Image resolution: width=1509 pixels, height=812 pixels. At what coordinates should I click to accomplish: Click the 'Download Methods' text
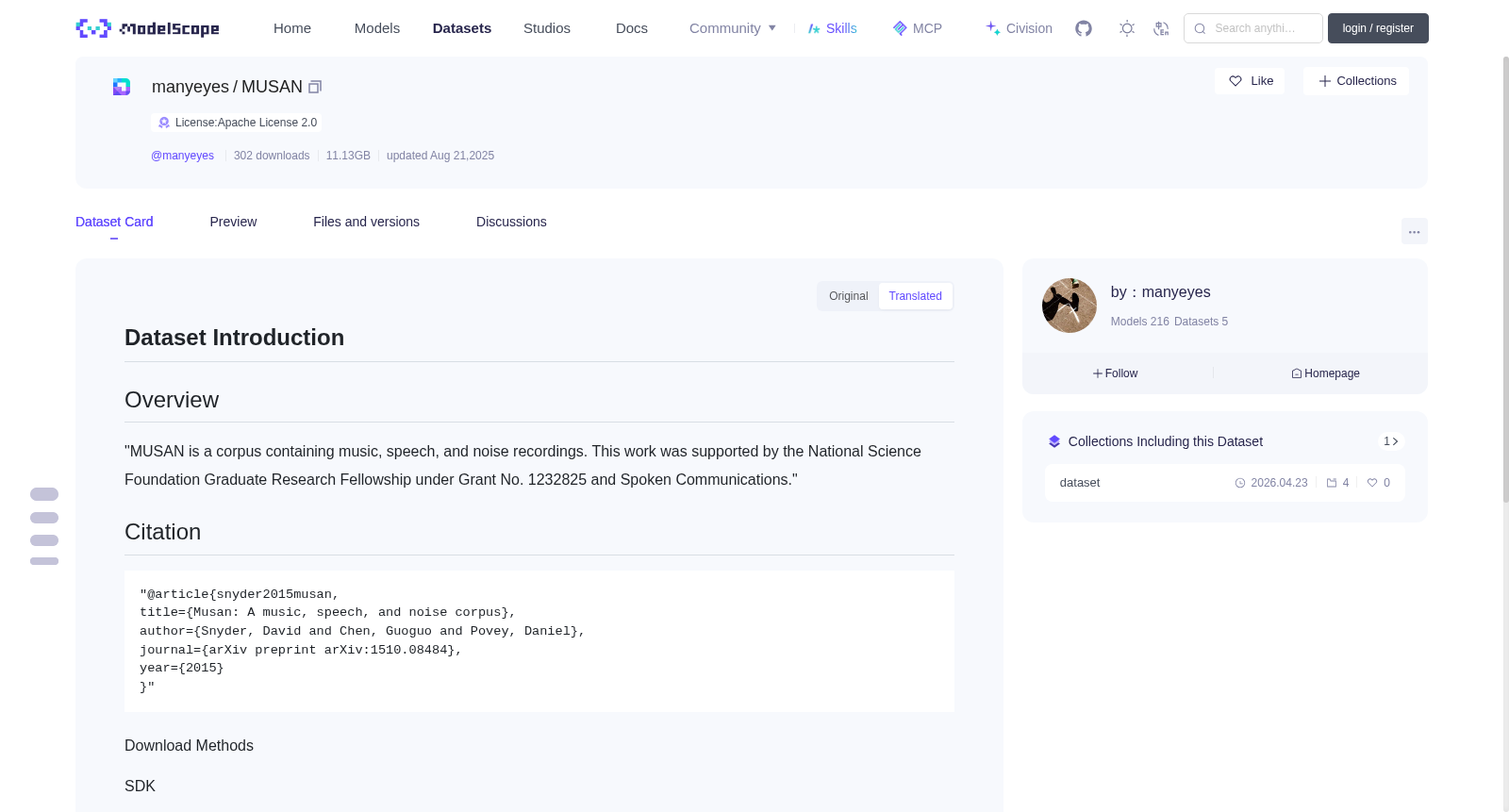pos(189,746)
